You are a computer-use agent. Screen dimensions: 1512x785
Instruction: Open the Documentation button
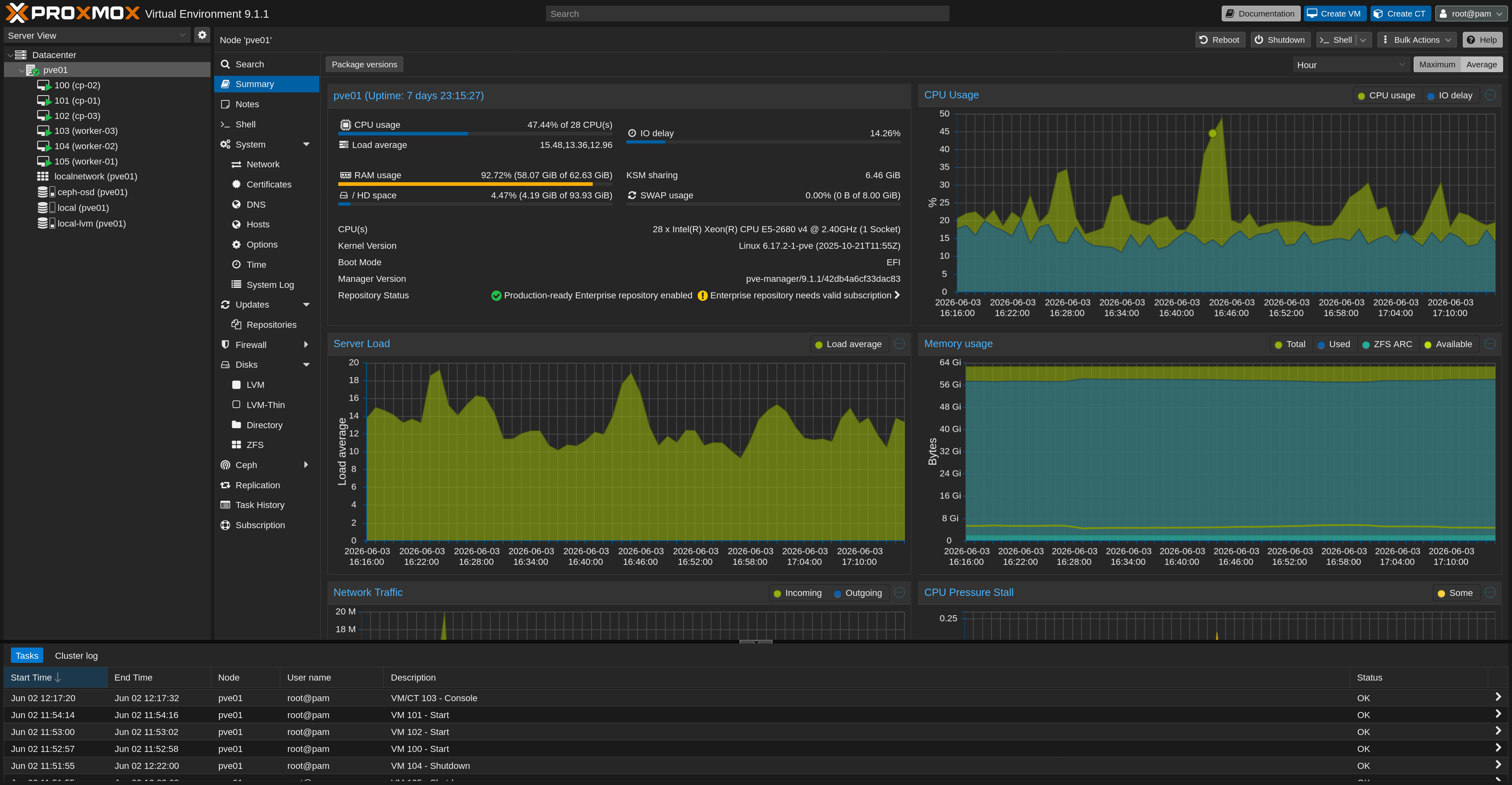coord(1261,13)
